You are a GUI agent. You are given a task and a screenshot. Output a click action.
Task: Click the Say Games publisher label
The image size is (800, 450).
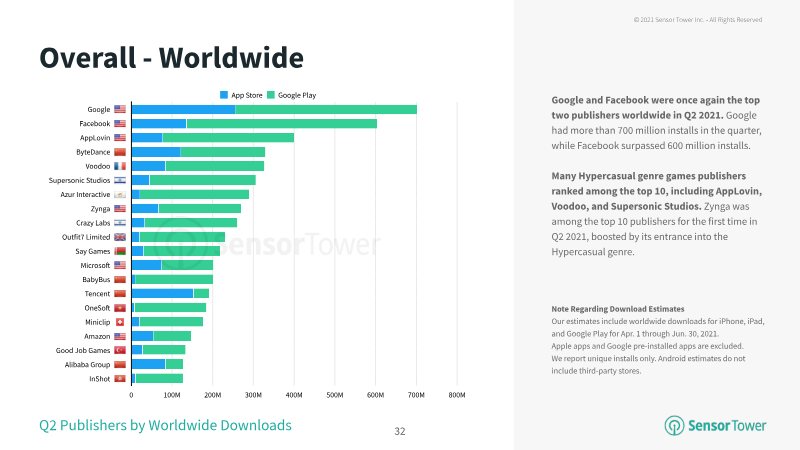[x=92, y=251]
